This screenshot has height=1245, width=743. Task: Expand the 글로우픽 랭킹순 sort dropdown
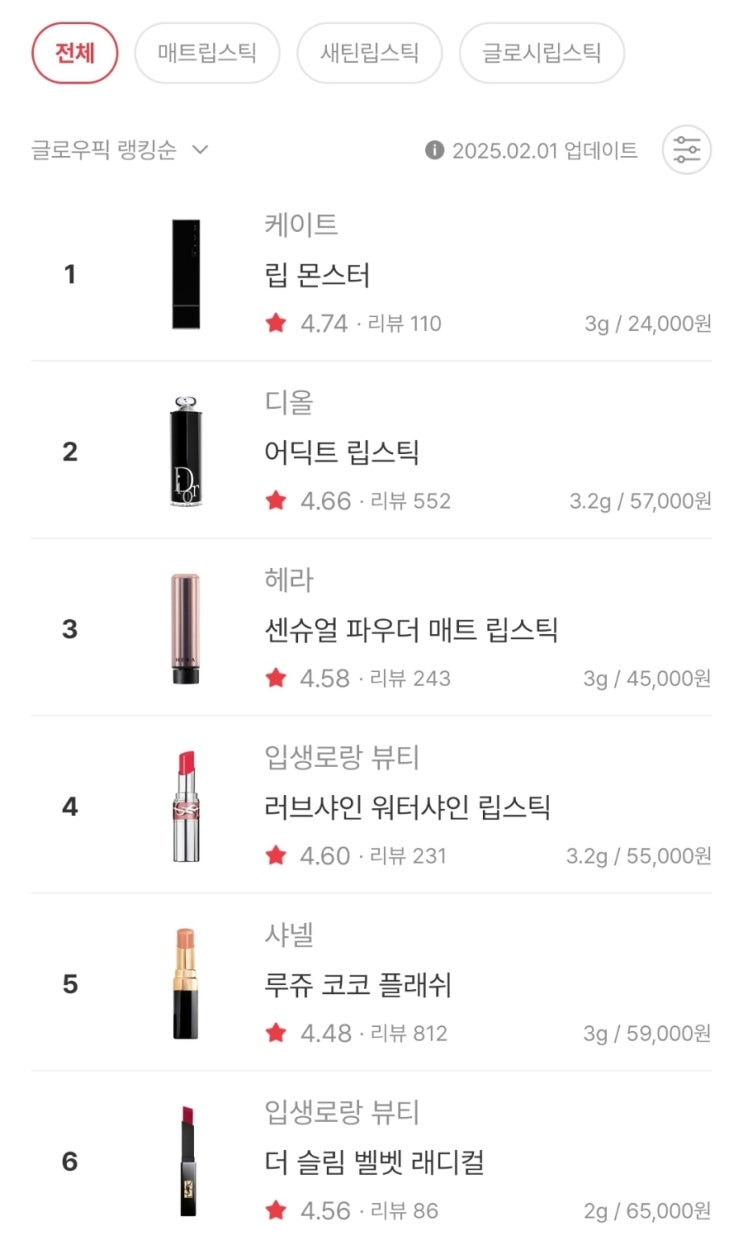pos(119,150)
